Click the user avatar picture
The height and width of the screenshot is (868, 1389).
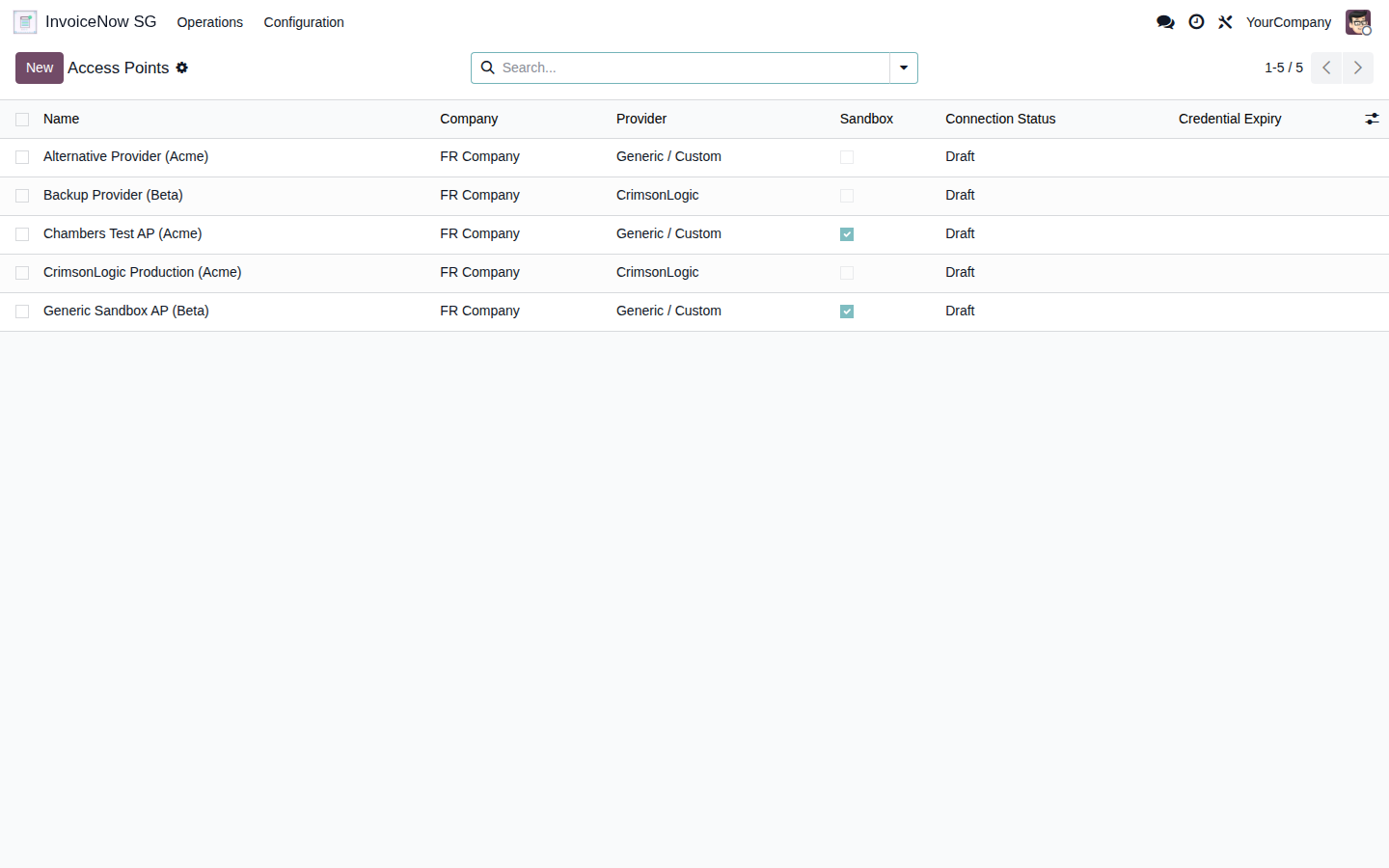(1358, 22)
